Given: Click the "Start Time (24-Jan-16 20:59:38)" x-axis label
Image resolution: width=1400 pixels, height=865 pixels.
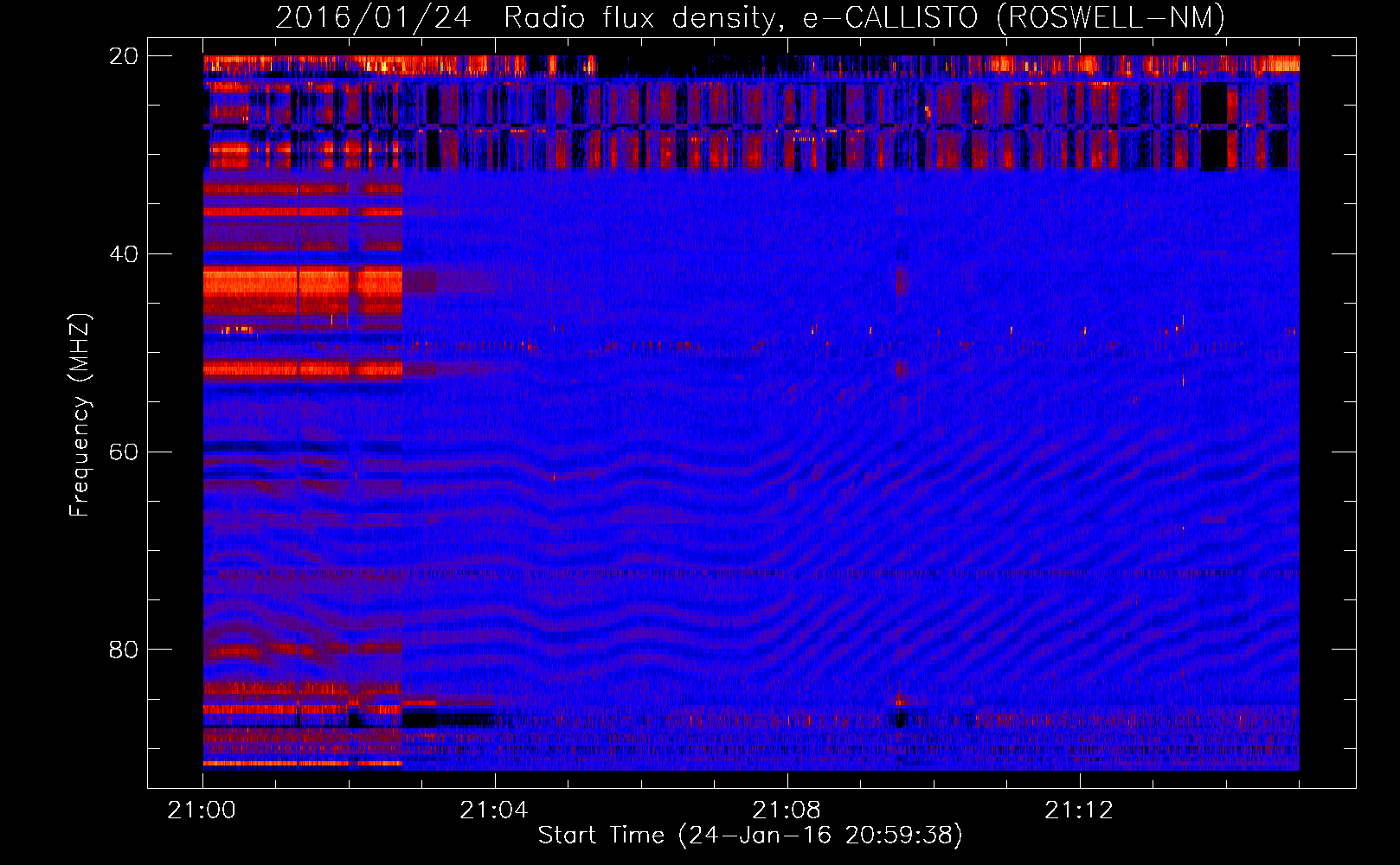Looking at the screenshot, I should (x=750, y=836).
